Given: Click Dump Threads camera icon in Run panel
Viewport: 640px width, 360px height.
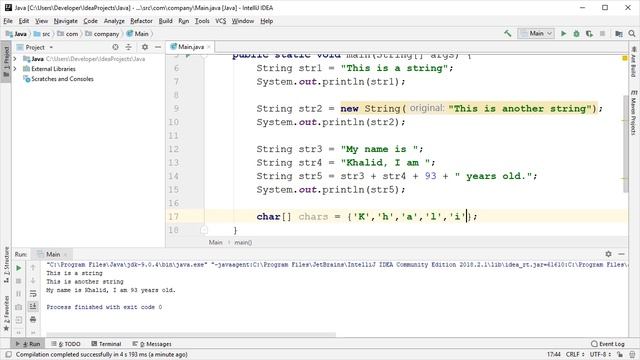Looking at the screenshot, I should (18, 307).
